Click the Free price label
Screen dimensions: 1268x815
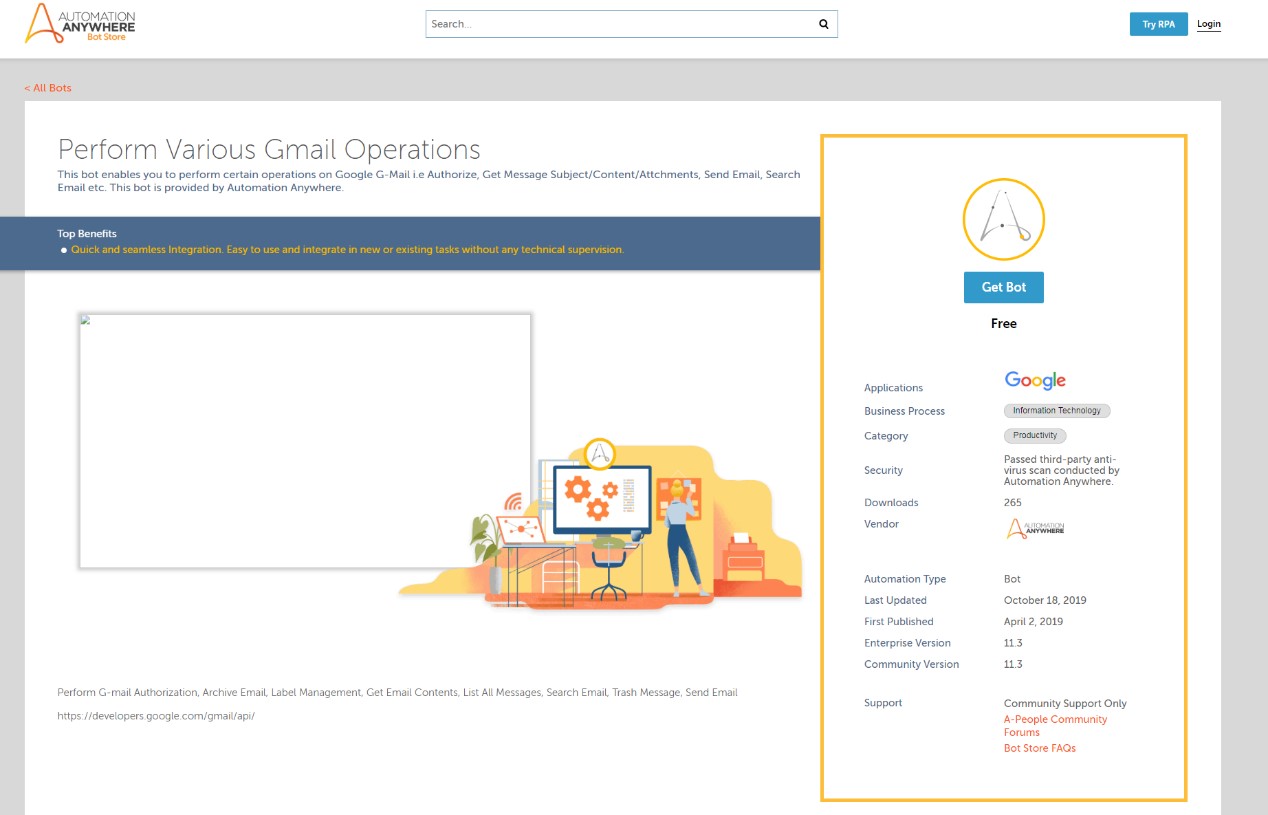coord(1003,323)
